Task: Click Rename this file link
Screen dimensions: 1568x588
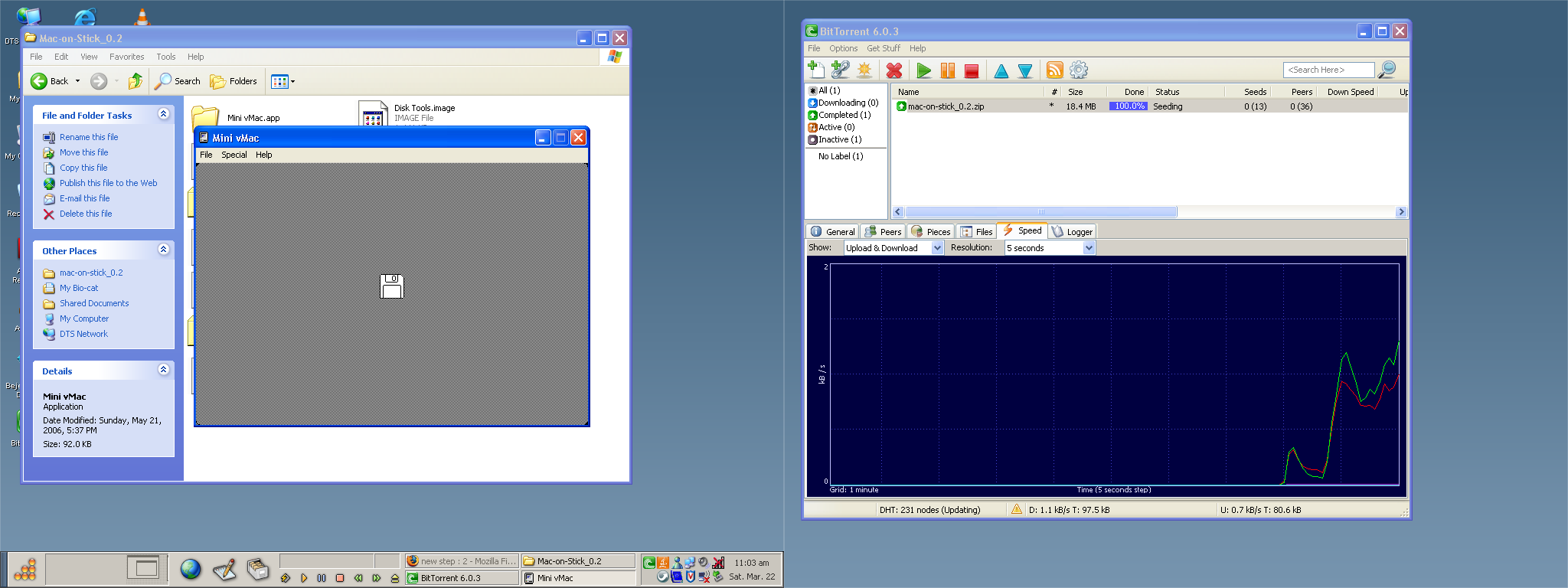Action: click(x=89, y=137)
